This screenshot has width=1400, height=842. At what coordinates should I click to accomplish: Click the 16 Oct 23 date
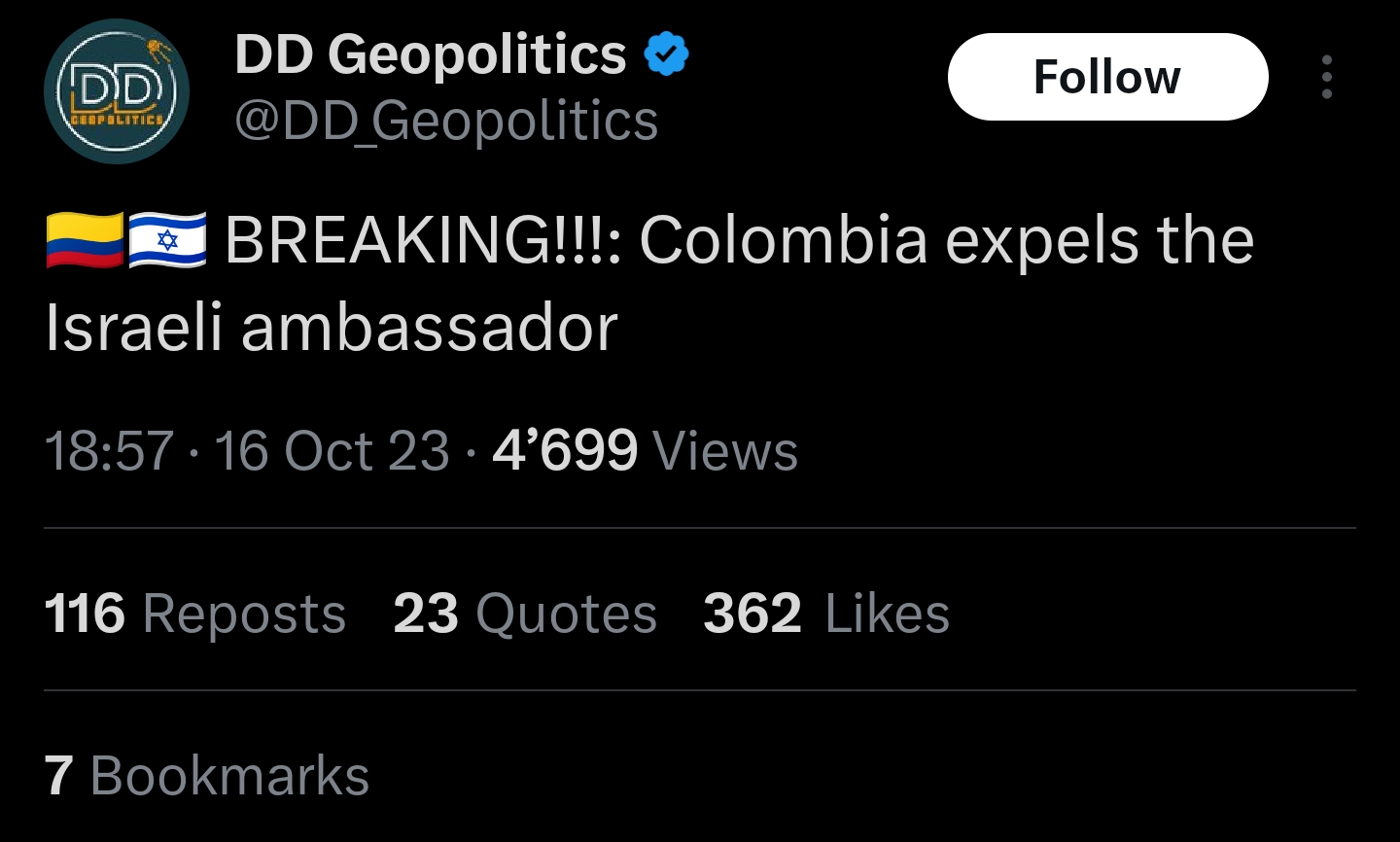332,451
